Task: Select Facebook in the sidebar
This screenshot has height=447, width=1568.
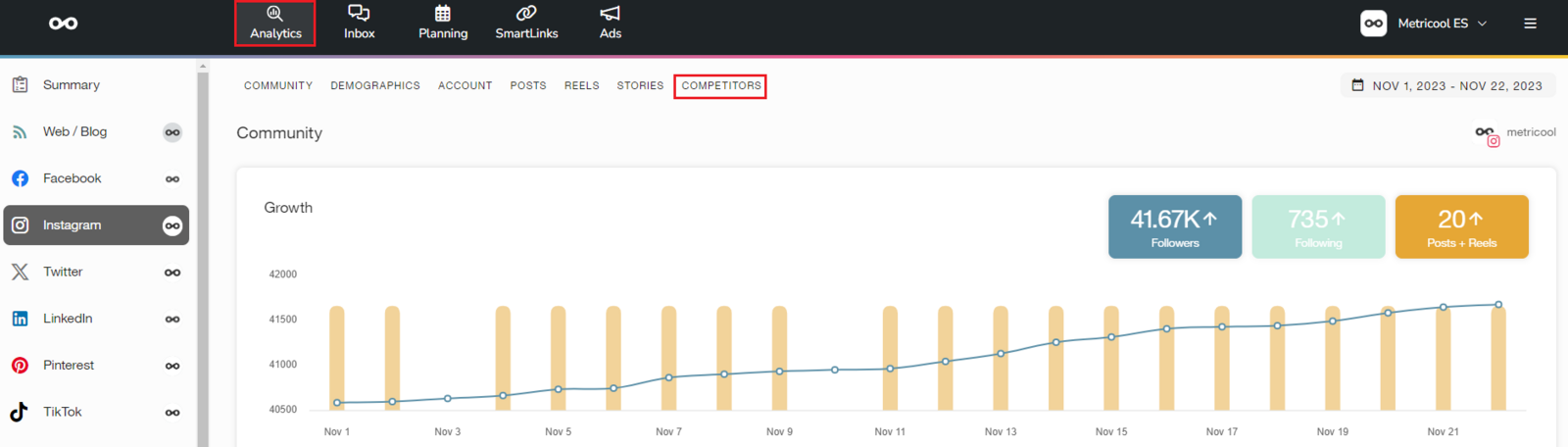Action: 72,178
